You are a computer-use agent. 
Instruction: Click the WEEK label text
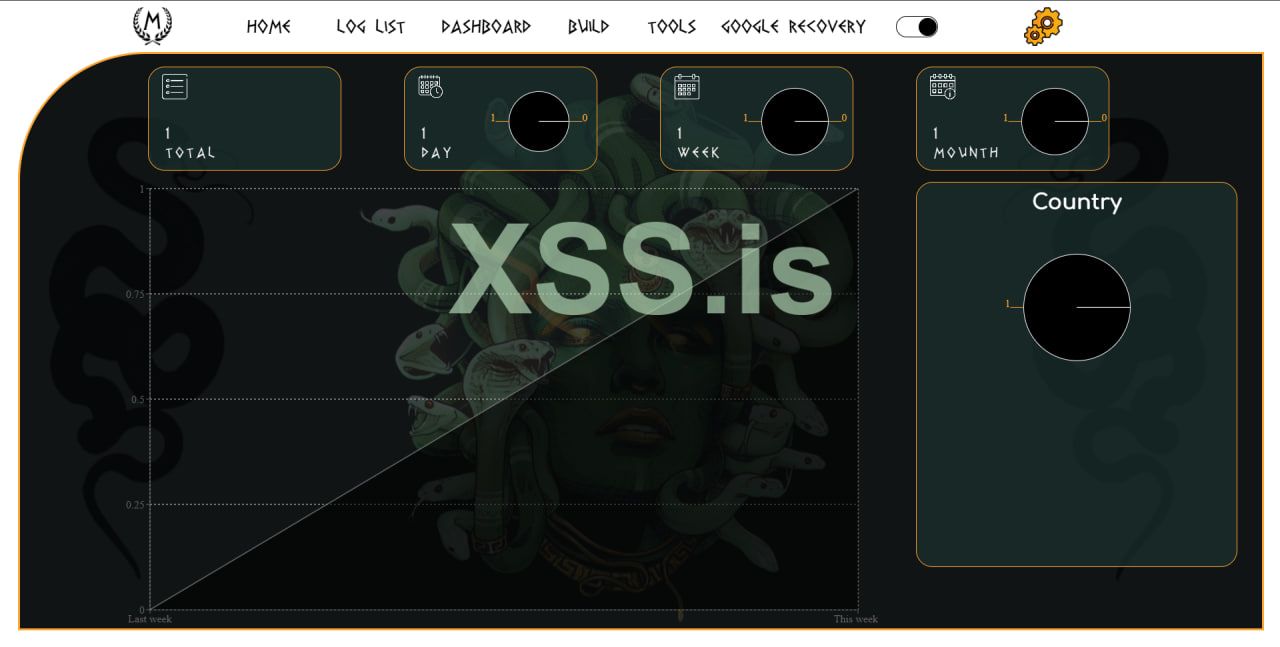[x=698, y=153]
